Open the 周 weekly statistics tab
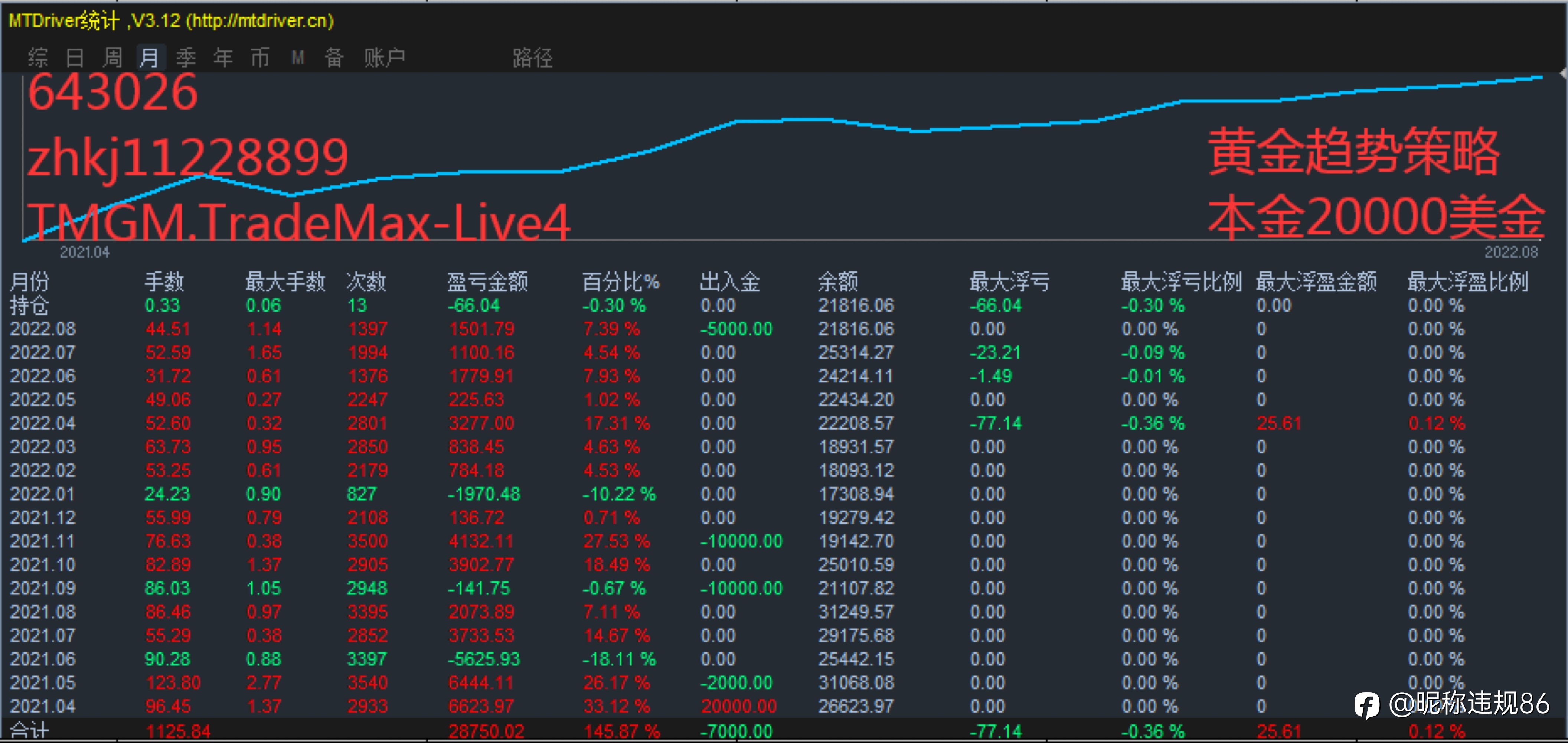Viewport: 1568px width, 743px height. [112, 58]
